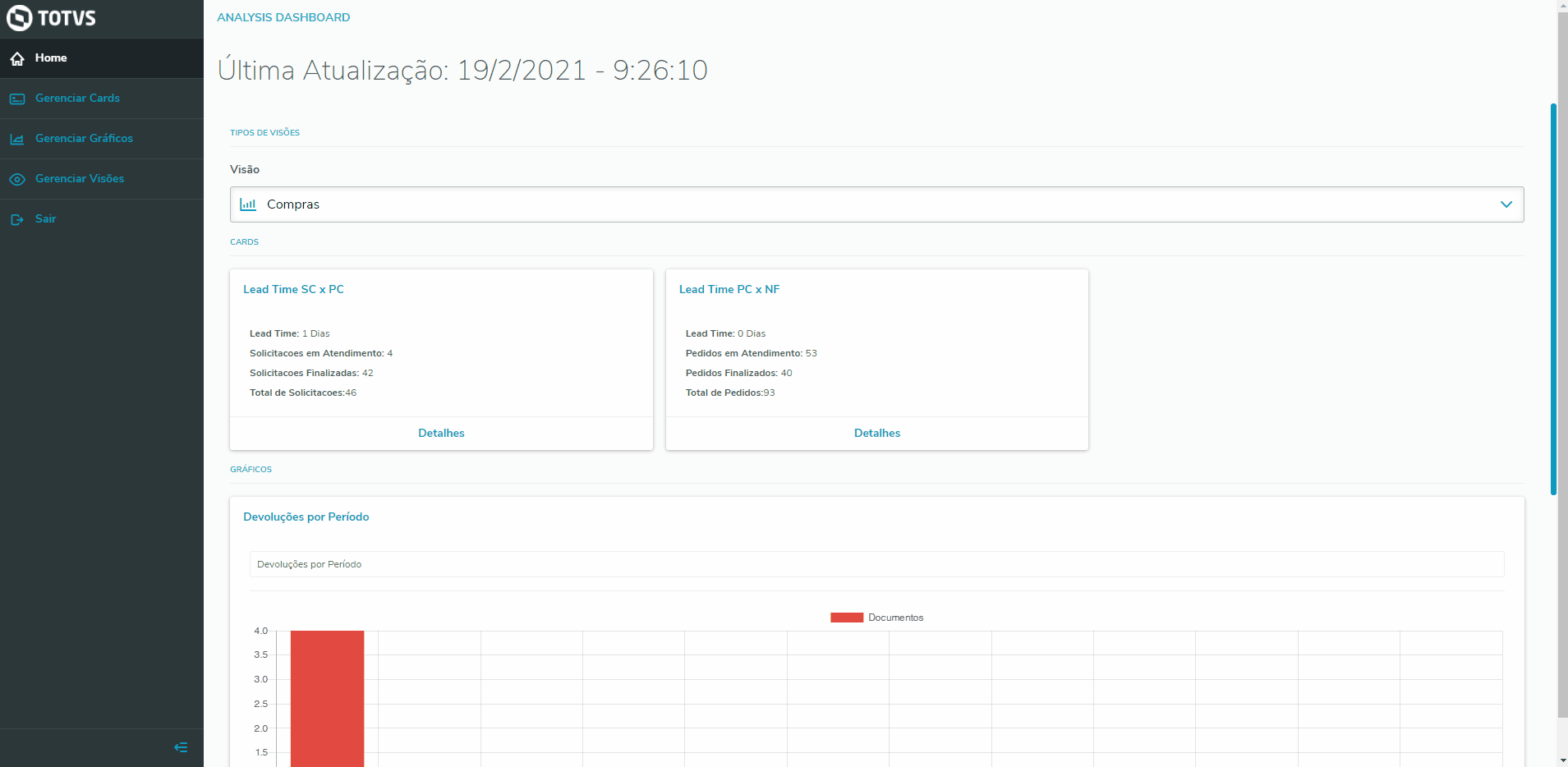Click the Lead Time PC x NF title
The height and width of the screenshot is (767, 1568).
pyautogui.click(x=729, y=289)
